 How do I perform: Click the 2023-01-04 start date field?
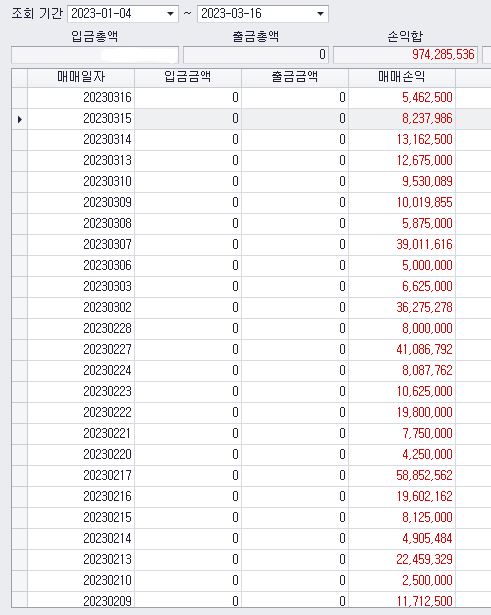123,14
